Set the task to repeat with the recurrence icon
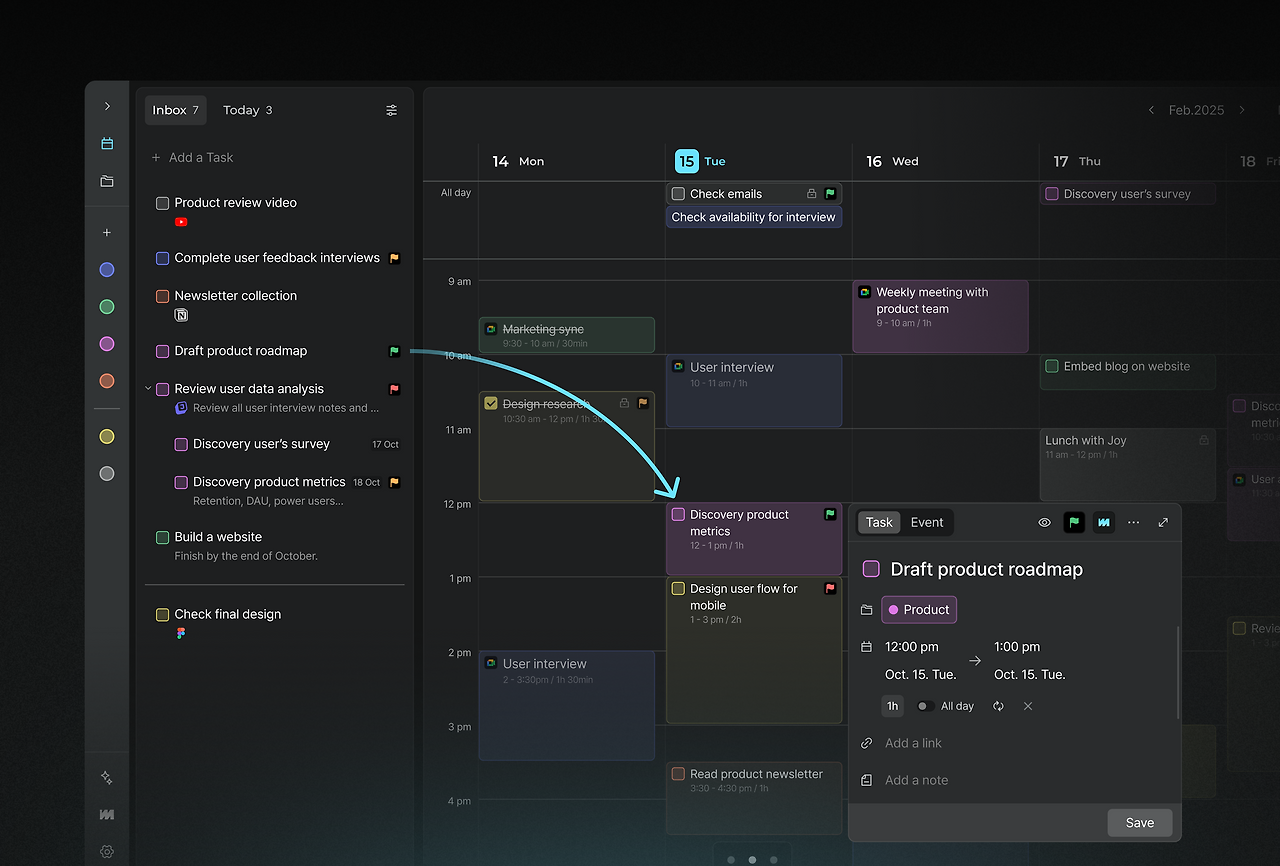The image size is (1280, 866). [998, 706]
